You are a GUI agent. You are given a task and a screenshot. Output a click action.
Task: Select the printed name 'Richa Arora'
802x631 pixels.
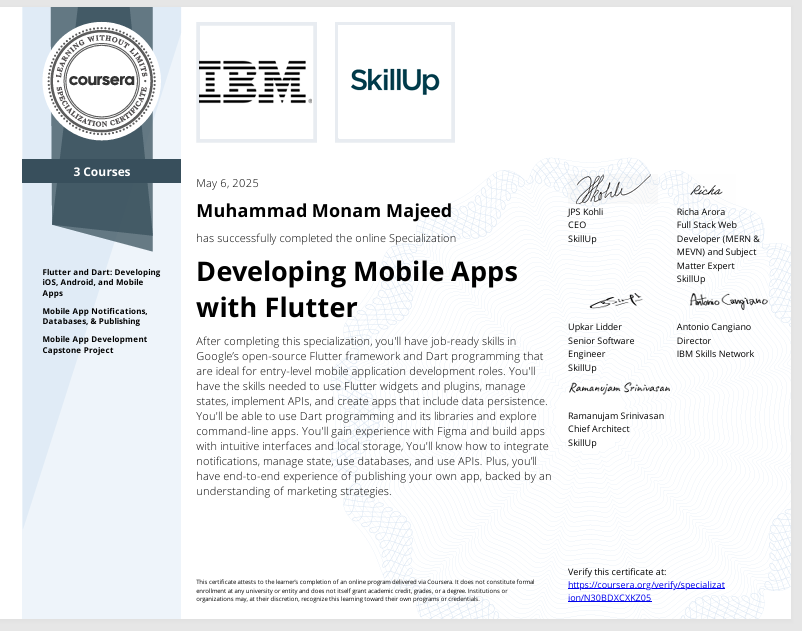[701, 212]
